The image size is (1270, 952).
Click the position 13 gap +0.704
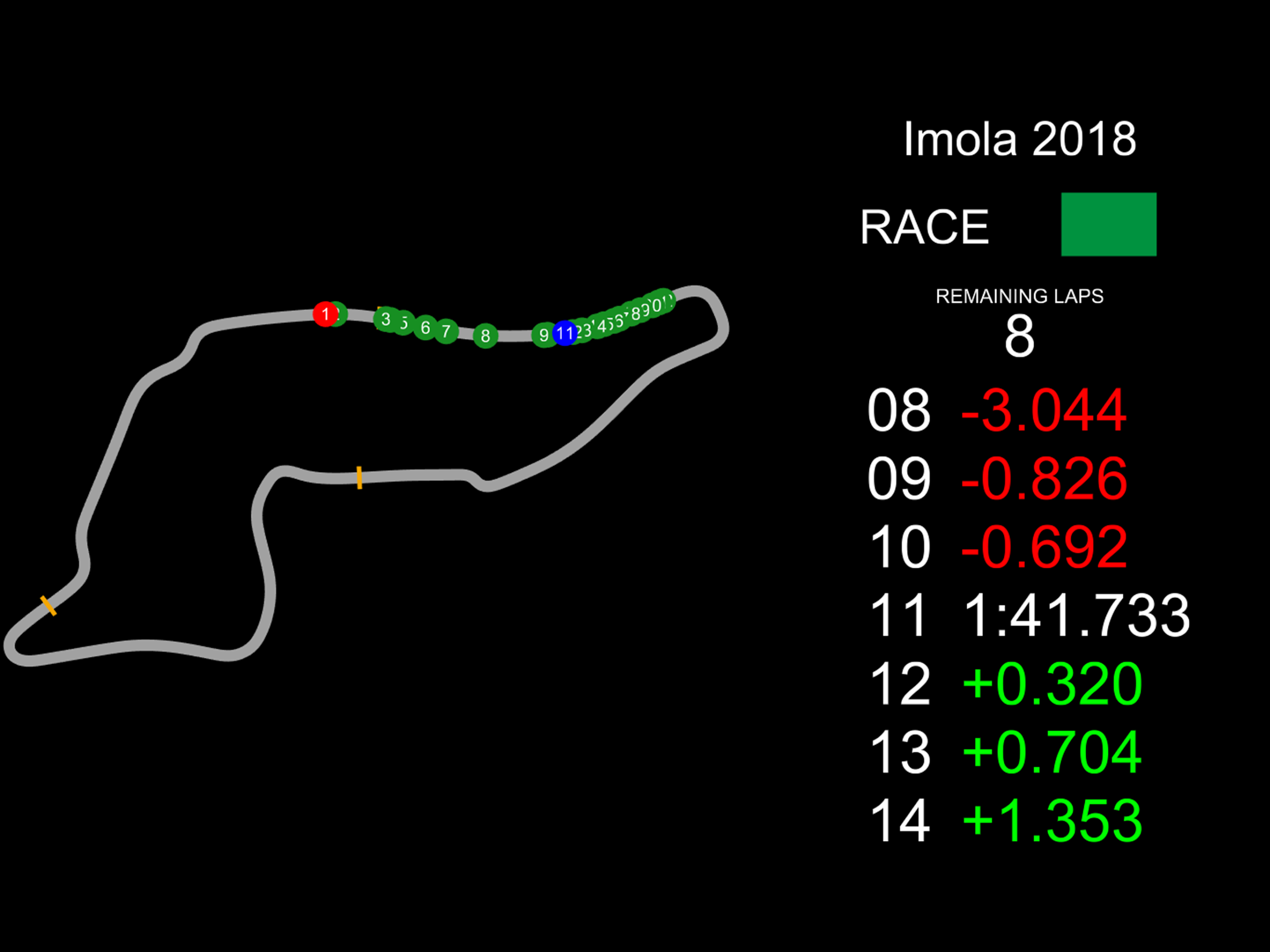[1052, 752]
